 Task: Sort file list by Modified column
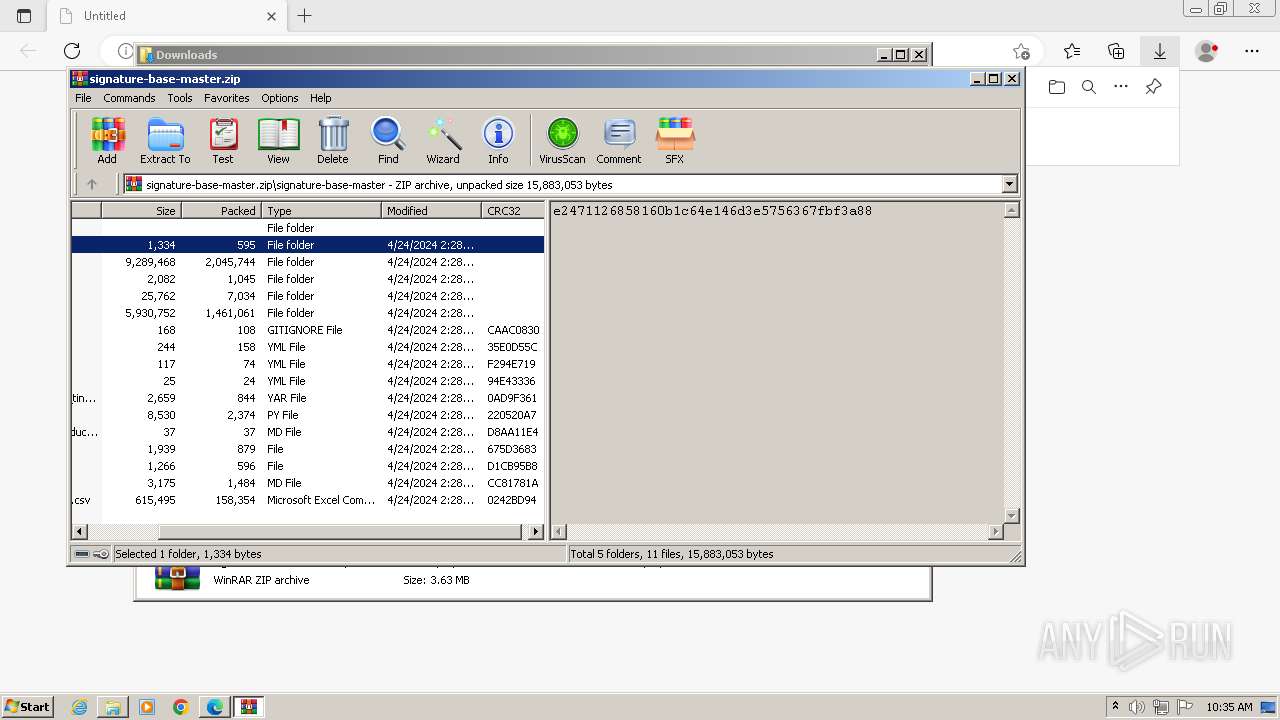pyautogui.click(x=431, y=211)
